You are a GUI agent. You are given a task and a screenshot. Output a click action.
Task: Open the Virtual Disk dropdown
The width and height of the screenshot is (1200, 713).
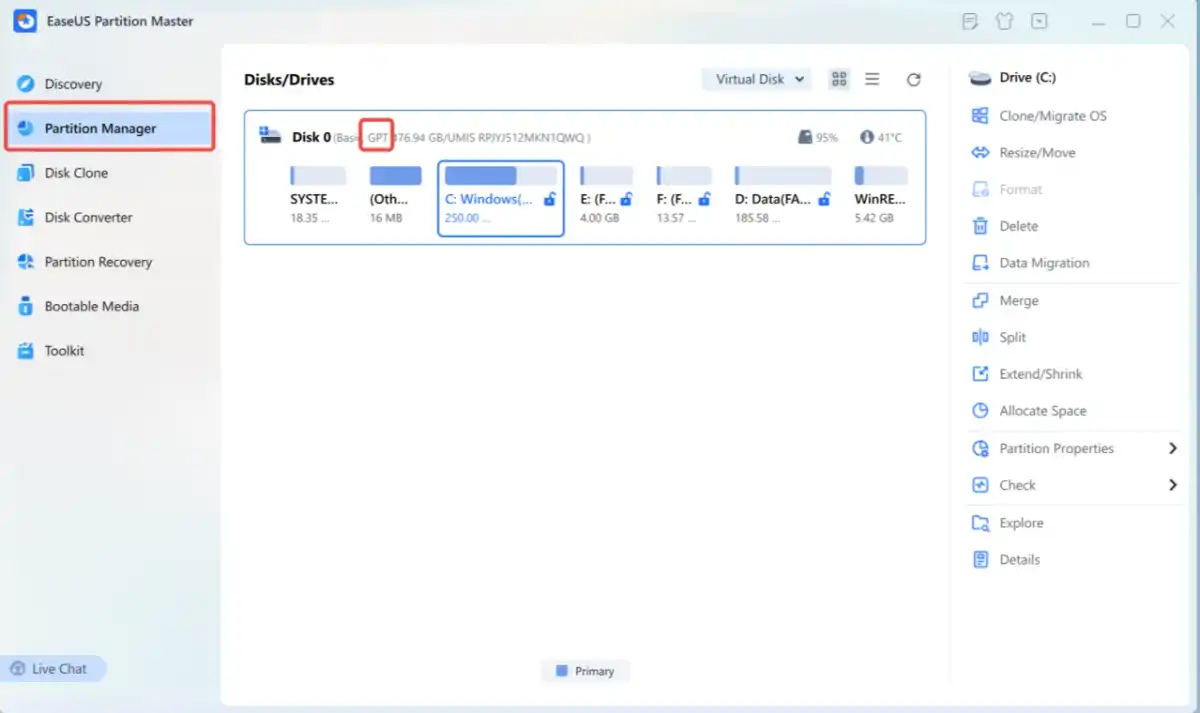757,79
